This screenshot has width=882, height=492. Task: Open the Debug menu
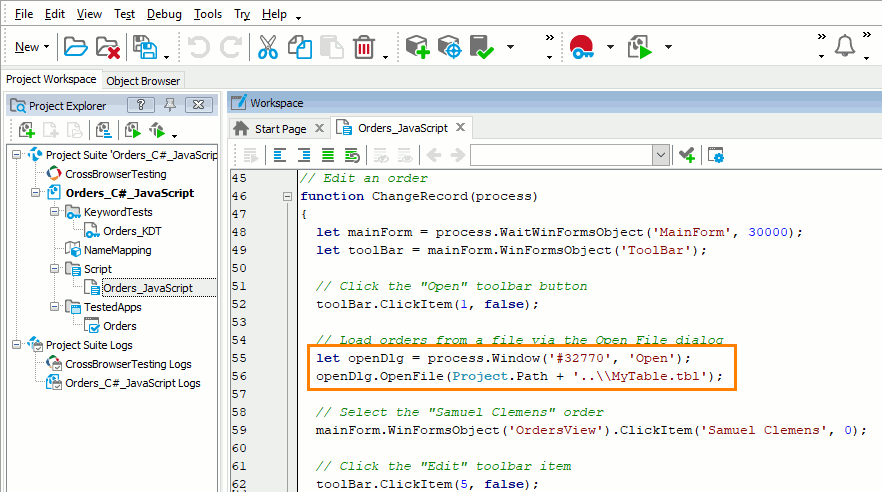pos(164,14)
